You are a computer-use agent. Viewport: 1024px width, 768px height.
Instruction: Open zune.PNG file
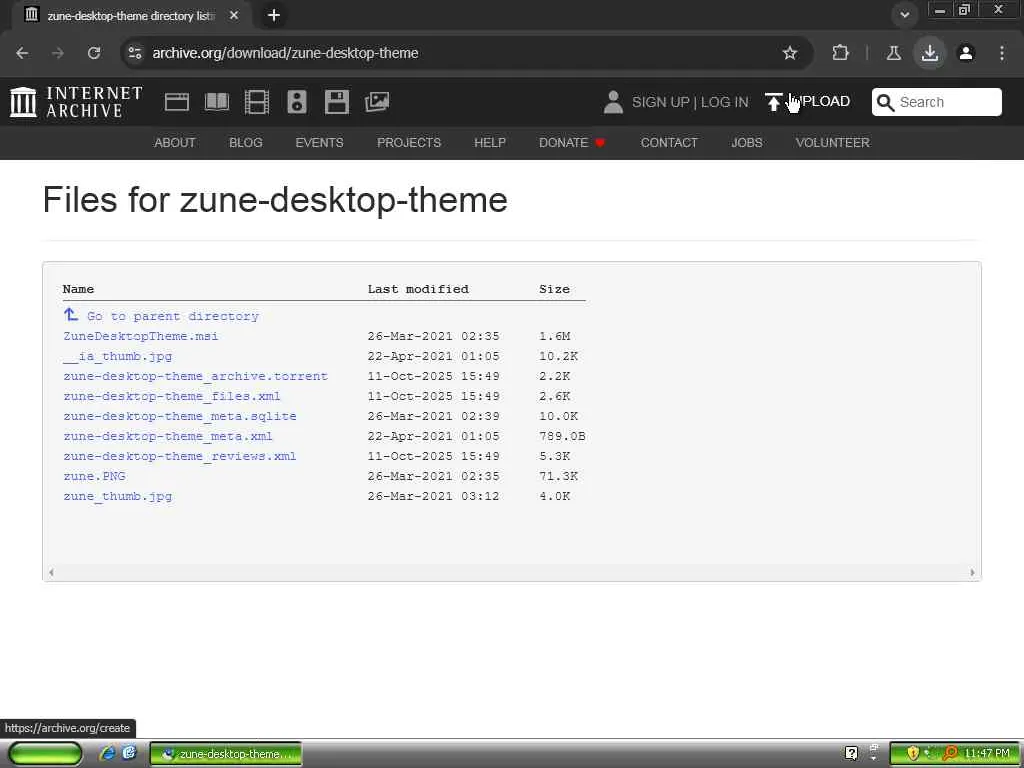[94, 476]
